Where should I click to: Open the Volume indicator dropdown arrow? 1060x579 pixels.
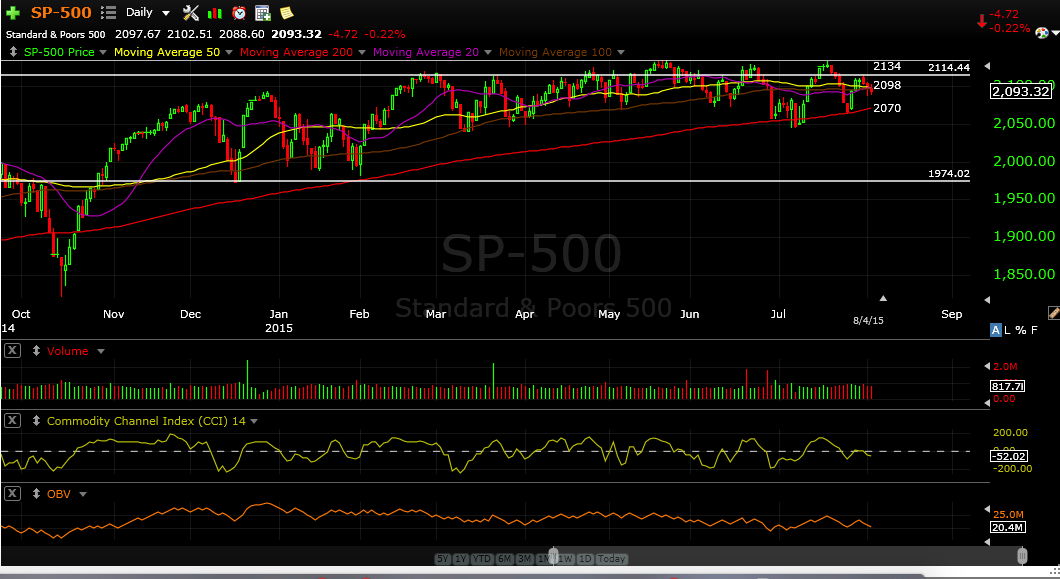click(101, 351)
